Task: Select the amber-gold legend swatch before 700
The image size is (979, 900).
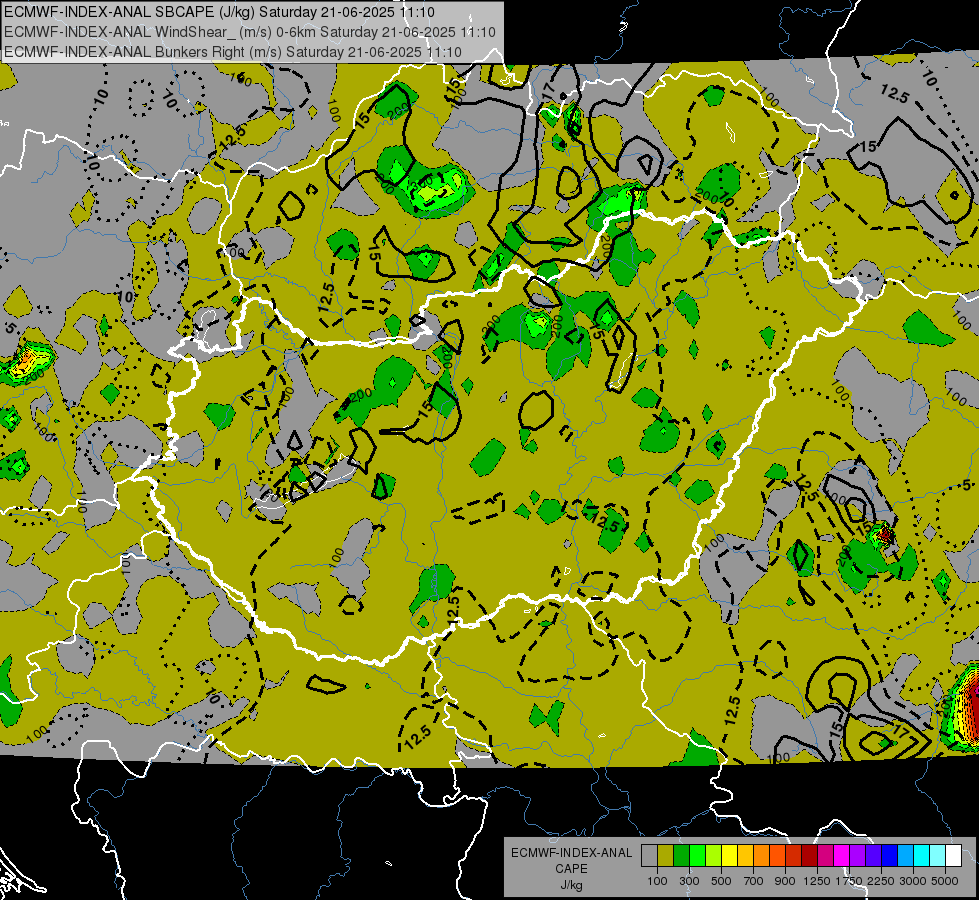Action: coord(745,855)
